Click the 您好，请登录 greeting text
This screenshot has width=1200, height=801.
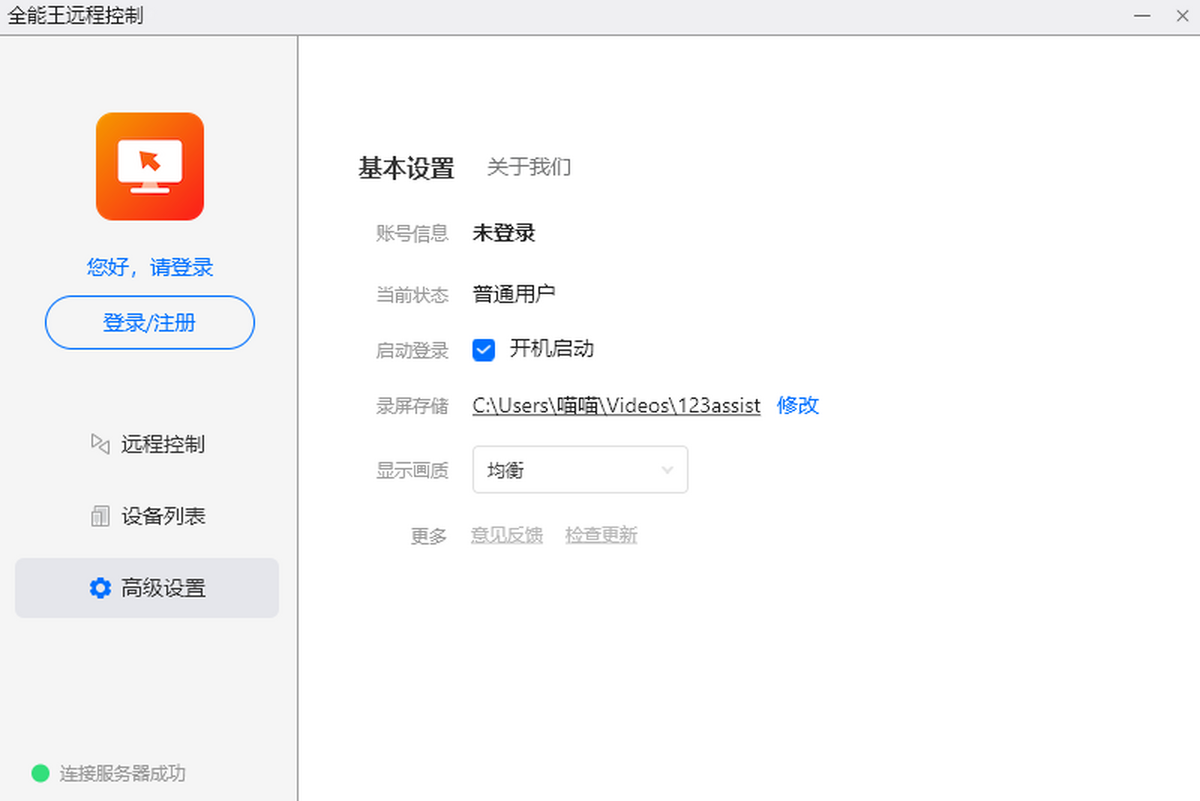tap(149, 267)
